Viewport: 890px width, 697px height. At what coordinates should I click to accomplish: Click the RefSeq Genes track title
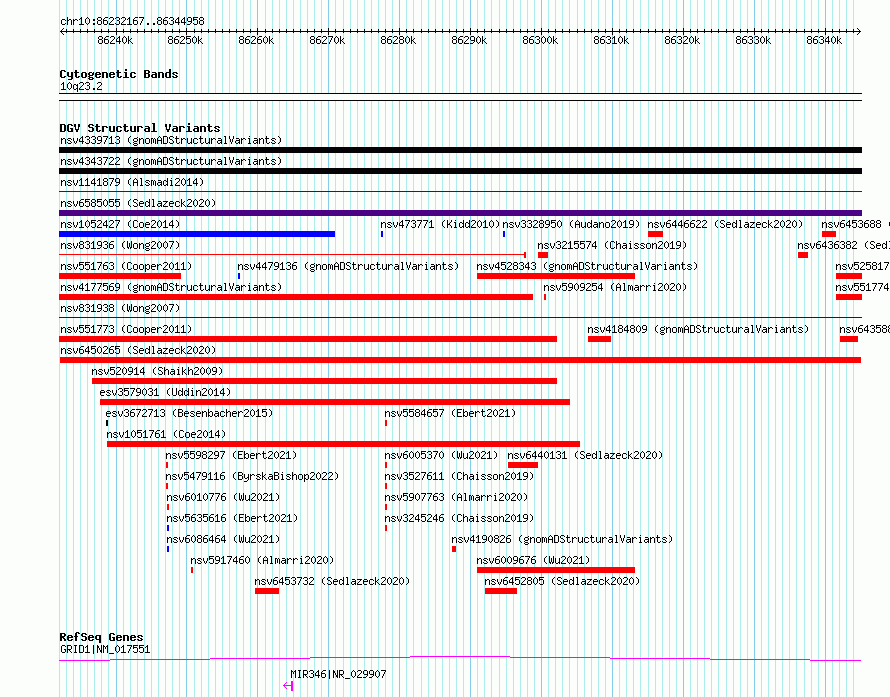point(101,637)
